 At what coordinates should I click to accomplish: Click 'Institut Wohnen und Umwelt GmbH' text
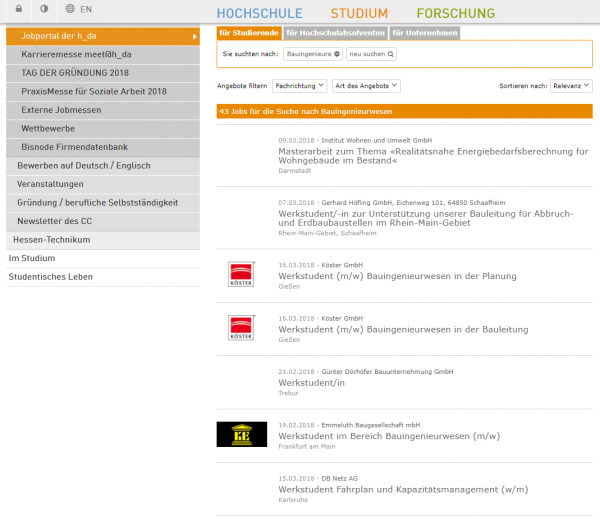point(377,140)
